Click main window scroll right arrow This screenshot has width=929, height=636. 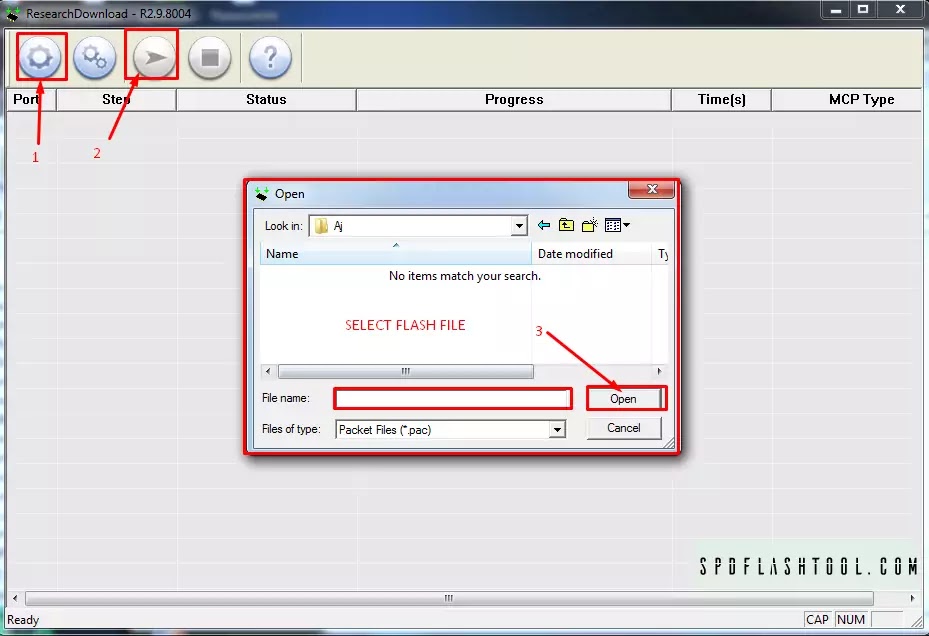pos(912,598)
